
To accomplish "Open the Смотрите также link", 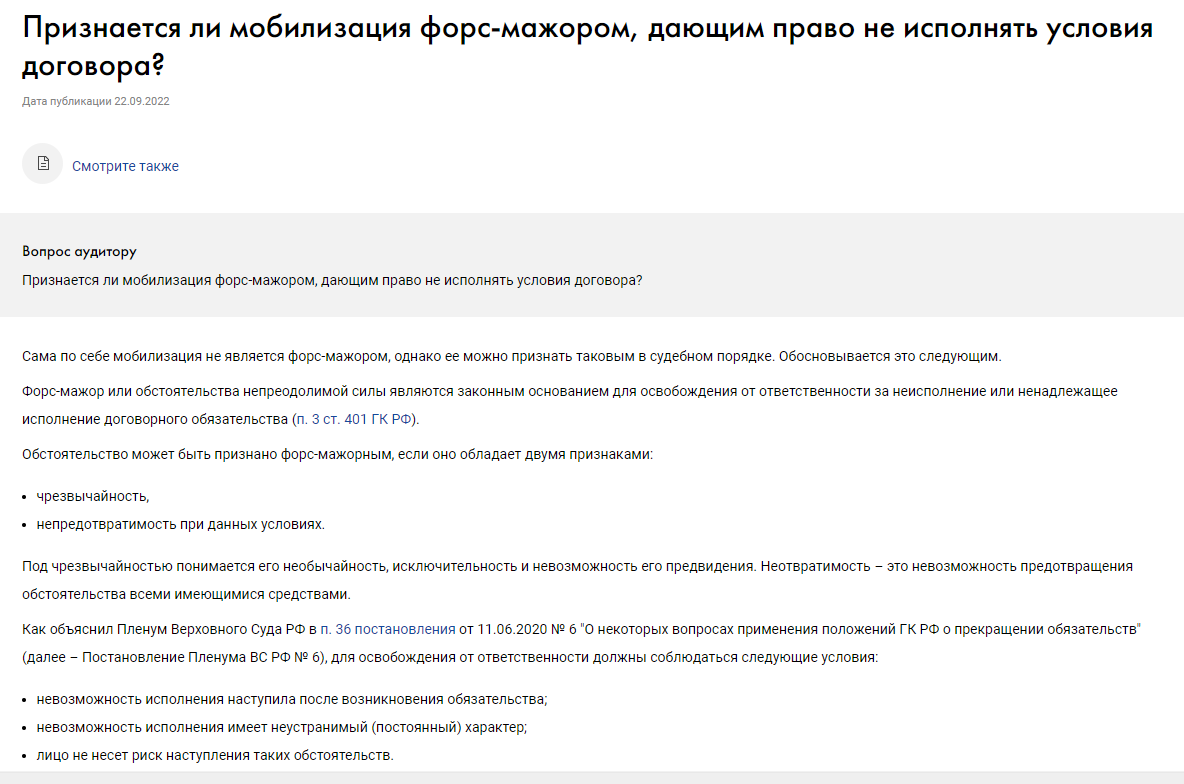I will (x=125, y=166).
